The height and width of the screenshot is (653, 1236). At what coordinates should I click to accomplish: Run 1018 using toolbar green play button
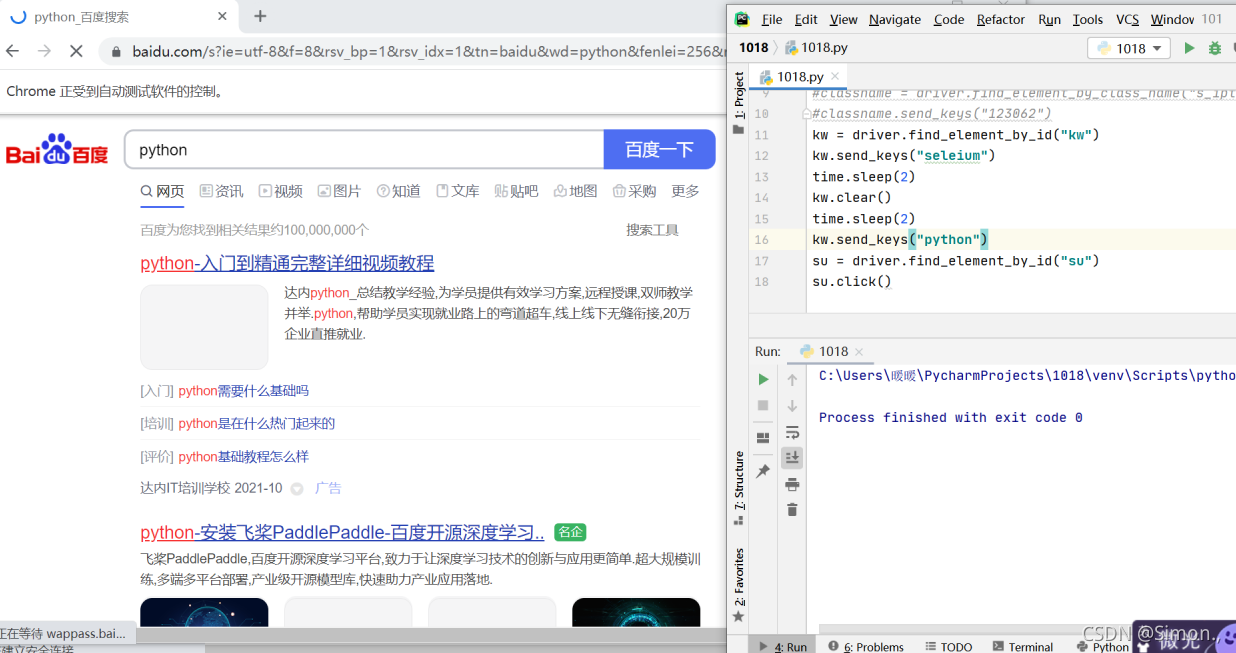pyautogui.click(x=1189, y=48)
